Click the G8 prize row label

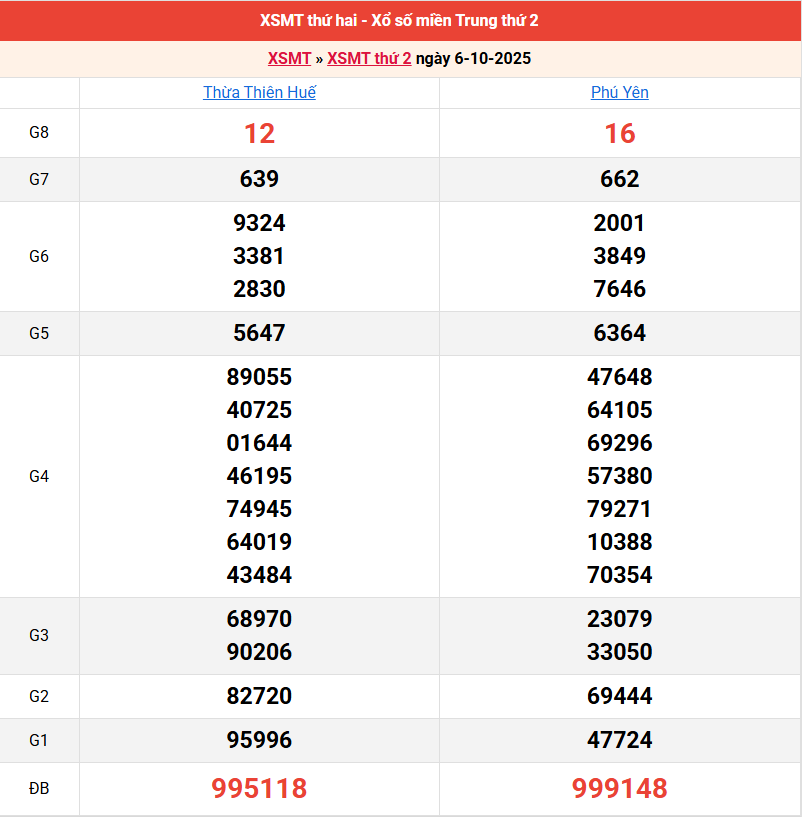(x=39, y=133)
